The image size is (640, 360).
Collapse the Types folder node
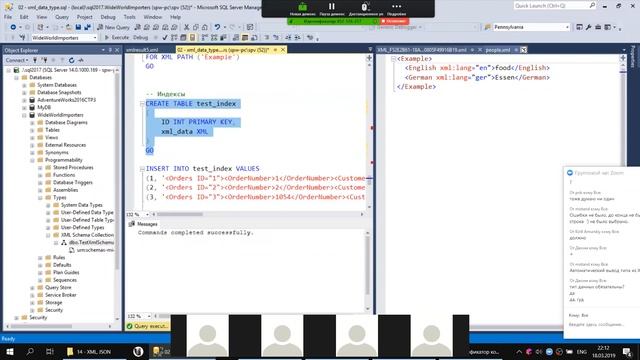pos(40,198)
